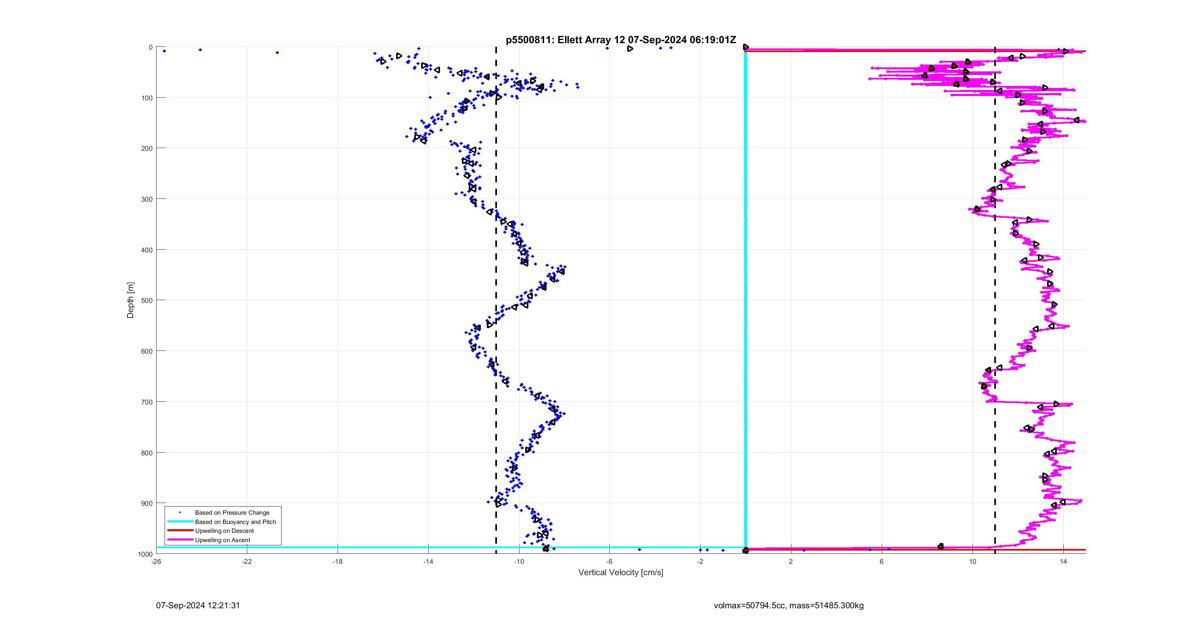Viewport: 1200px width, 622px height.
Task: Pick the dark red line sample in legend
Action: 179,530
